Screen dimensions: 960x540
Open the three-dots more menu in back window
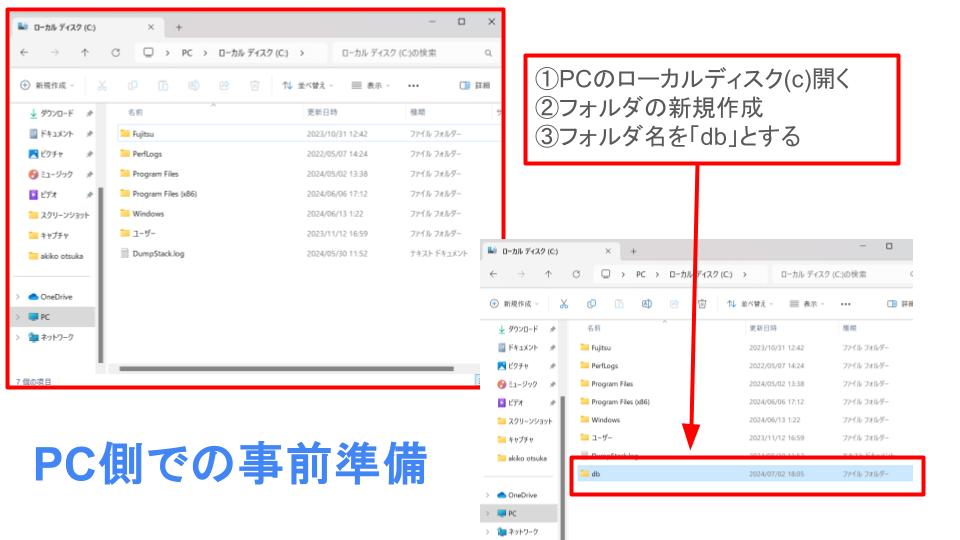pos(413,86)
